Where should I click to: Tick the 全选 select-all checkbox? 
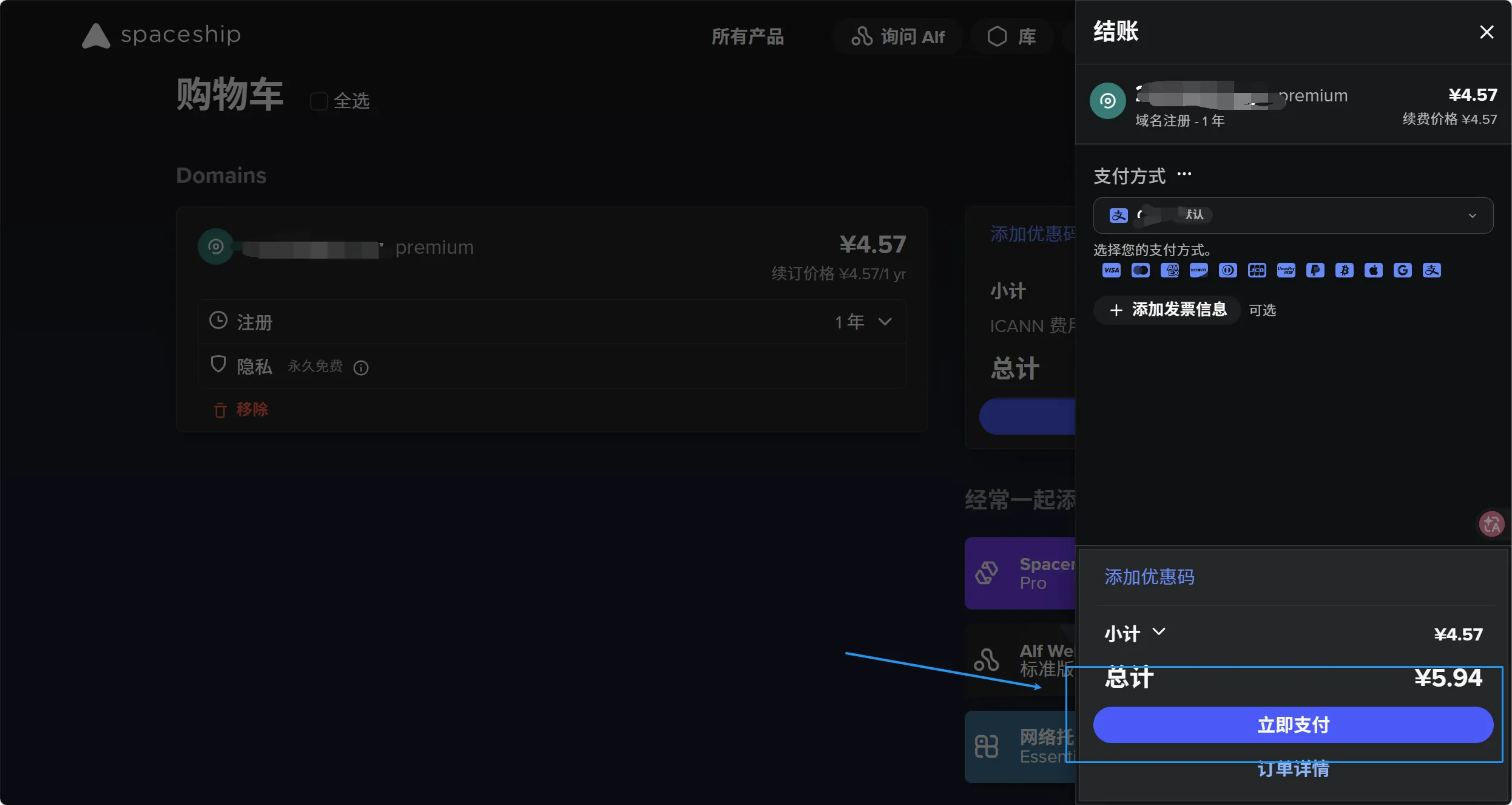[x=319, y=101]
